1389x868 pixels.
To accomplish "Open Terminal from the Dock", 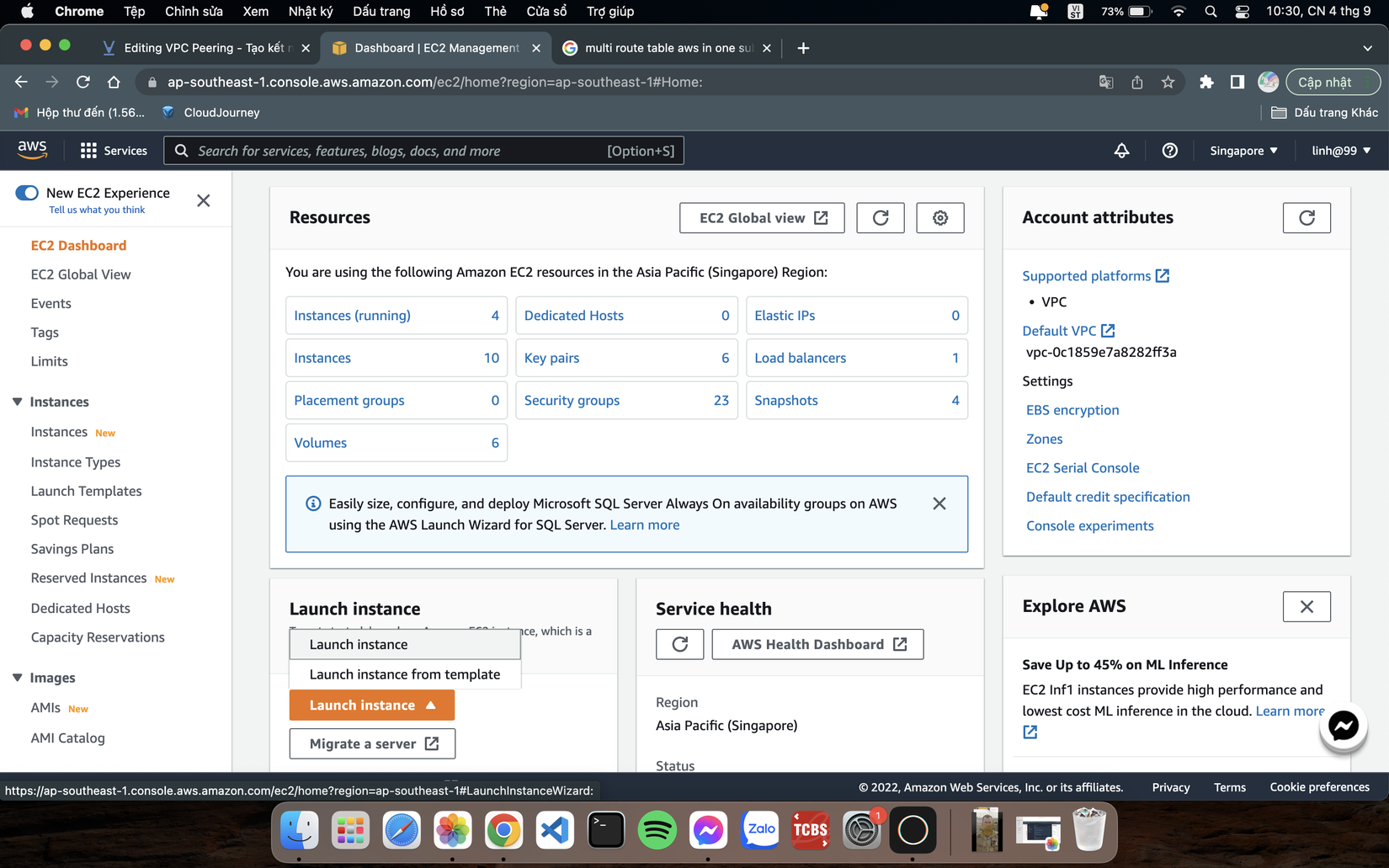I will (606, 830).
